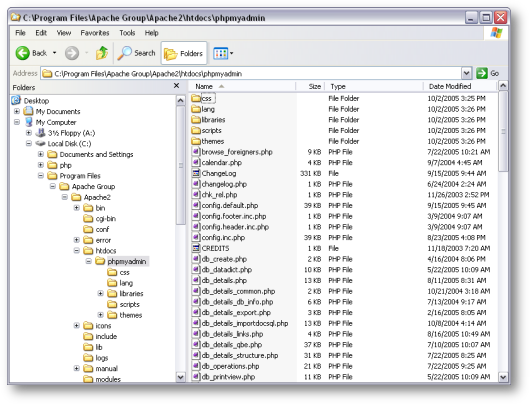530x404 pixels.
Task: Close the Folders pane with X
Action: (176, 86)
